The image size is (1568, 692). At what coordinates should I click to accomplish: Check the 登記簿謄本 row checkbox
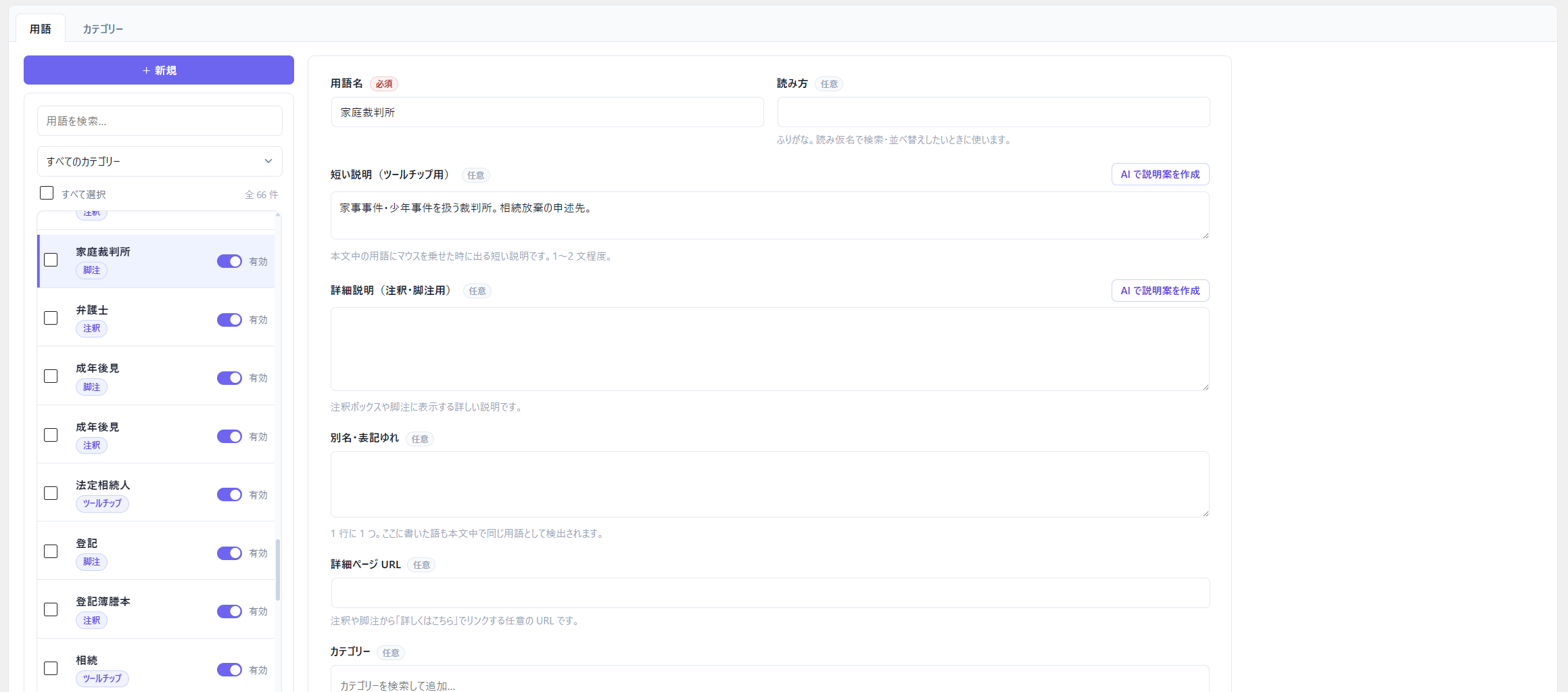coord(51,609)
